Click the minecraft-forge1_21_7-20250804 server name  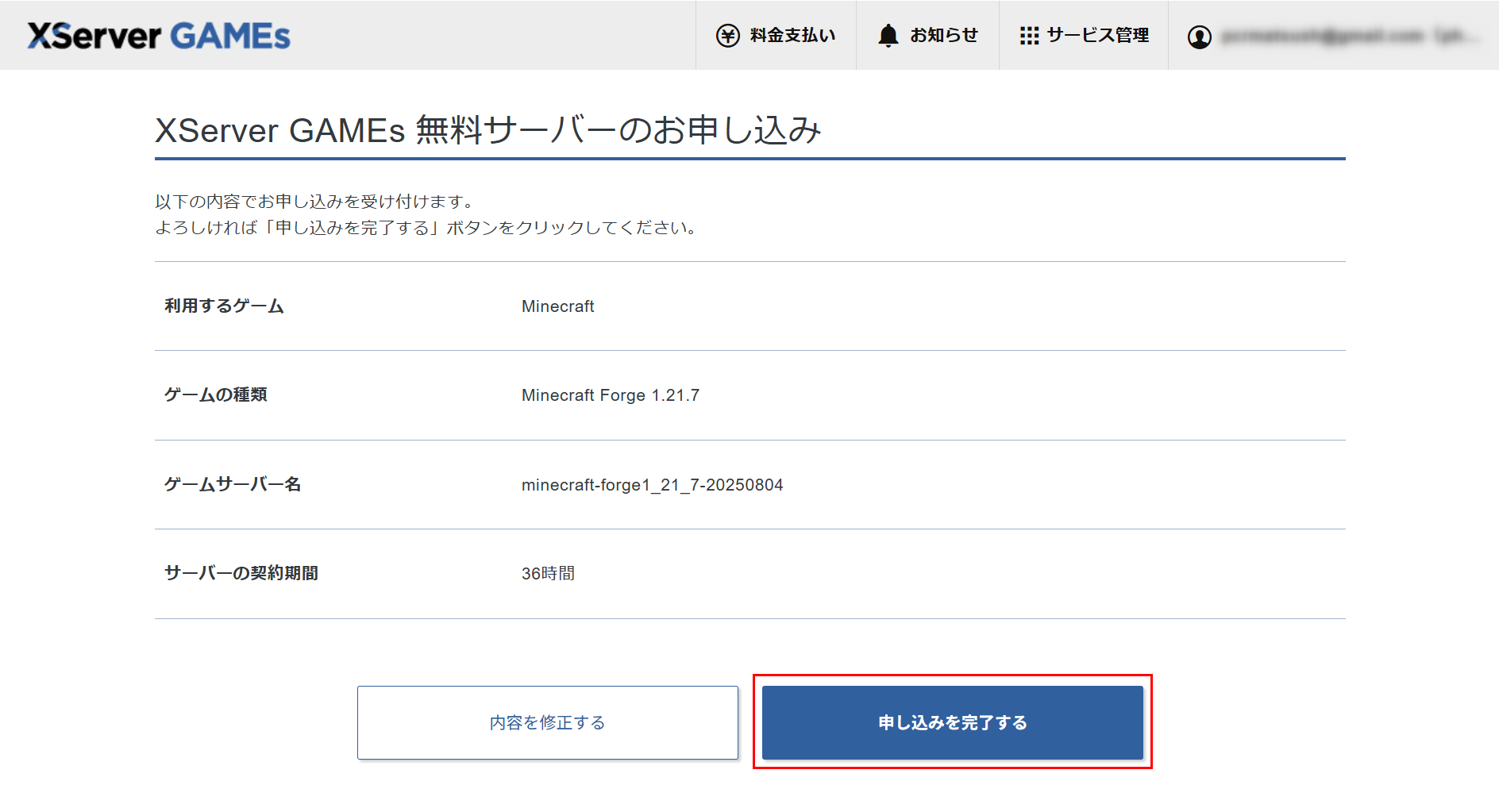(x=652, y=484)
